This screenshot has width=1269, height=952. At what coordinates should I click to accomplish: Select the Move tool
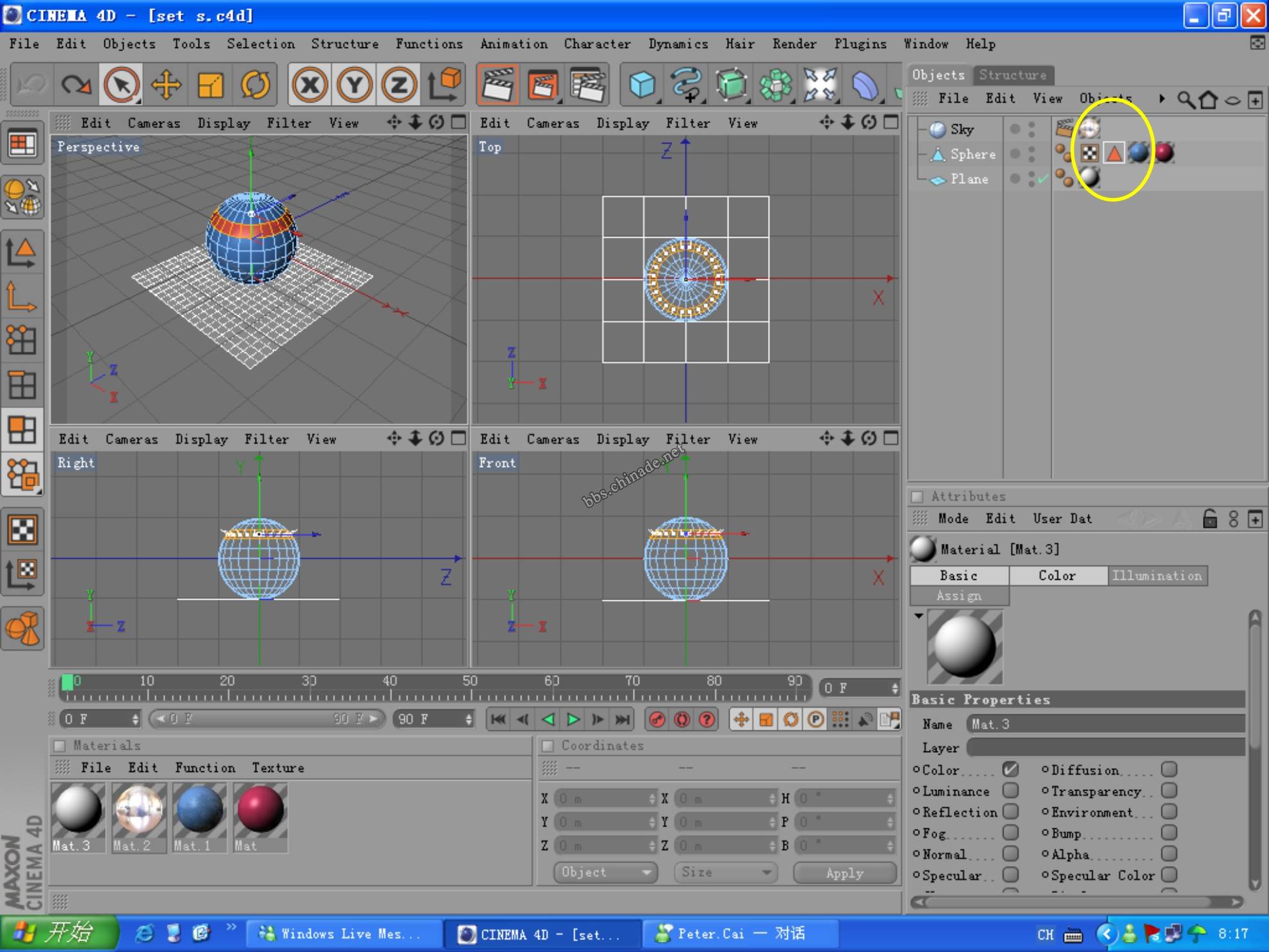click(166, 85)
